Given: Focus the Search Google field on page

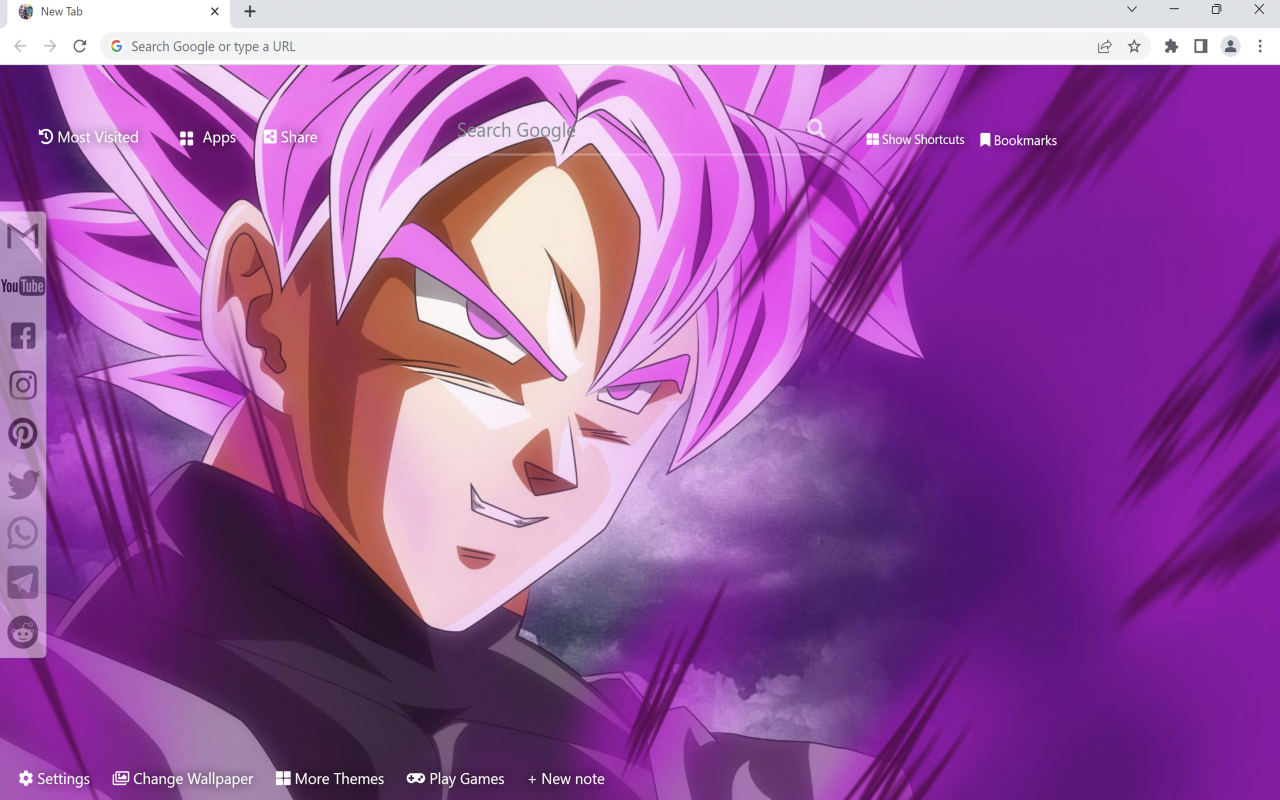Looking at the screenshot, I should click(627, 130).
